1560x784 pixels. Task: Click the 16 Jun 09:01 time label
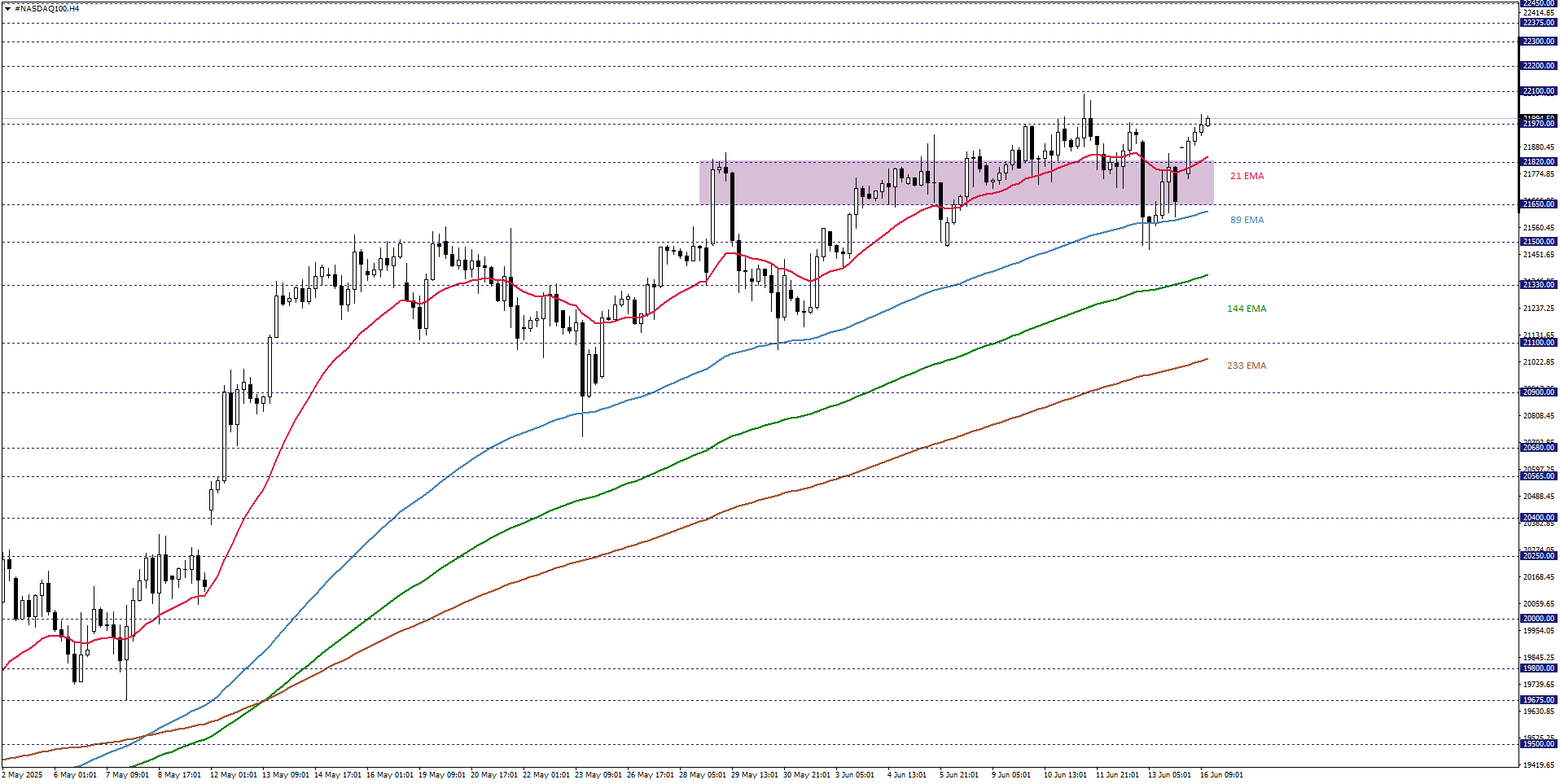point(1221,775)
